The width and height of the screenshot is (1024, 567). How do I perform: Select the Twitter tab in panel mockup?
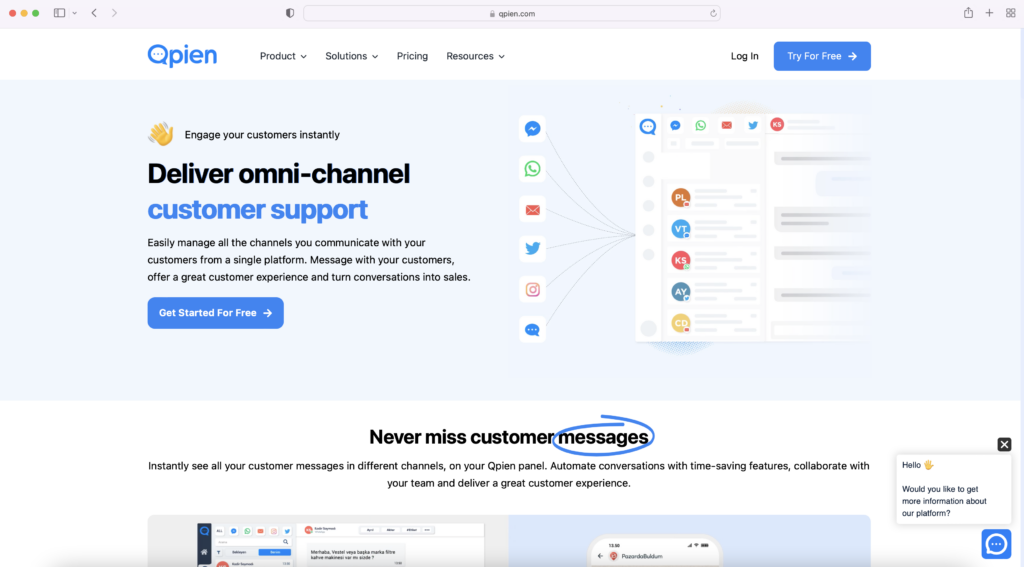click(753, 125)
